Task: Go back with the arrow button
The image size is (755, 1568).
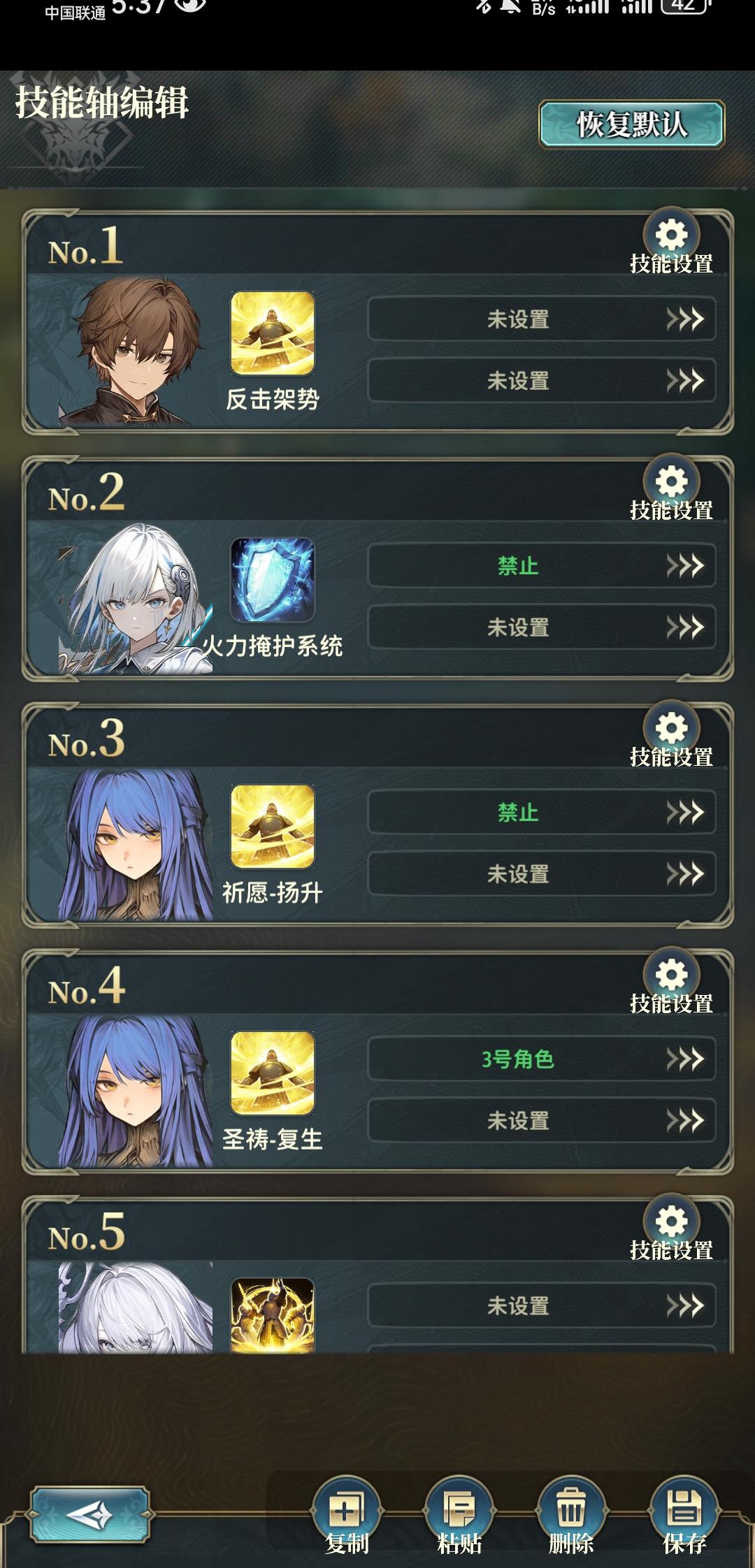Action: tap(89, 1515)
